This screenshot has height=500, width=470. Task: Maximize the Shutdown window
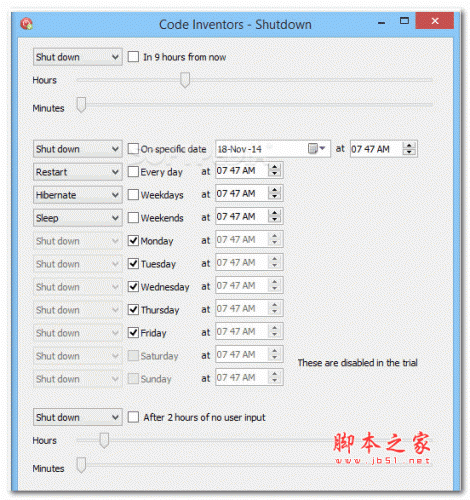point(404,21)
